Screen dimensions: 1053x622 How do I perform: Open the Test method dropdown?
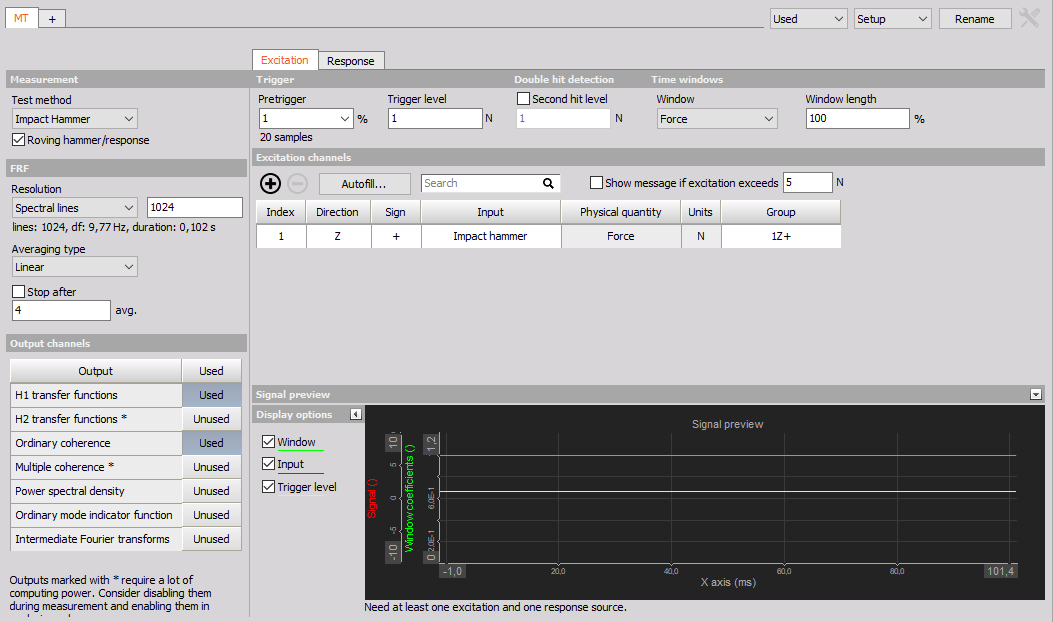74,118
